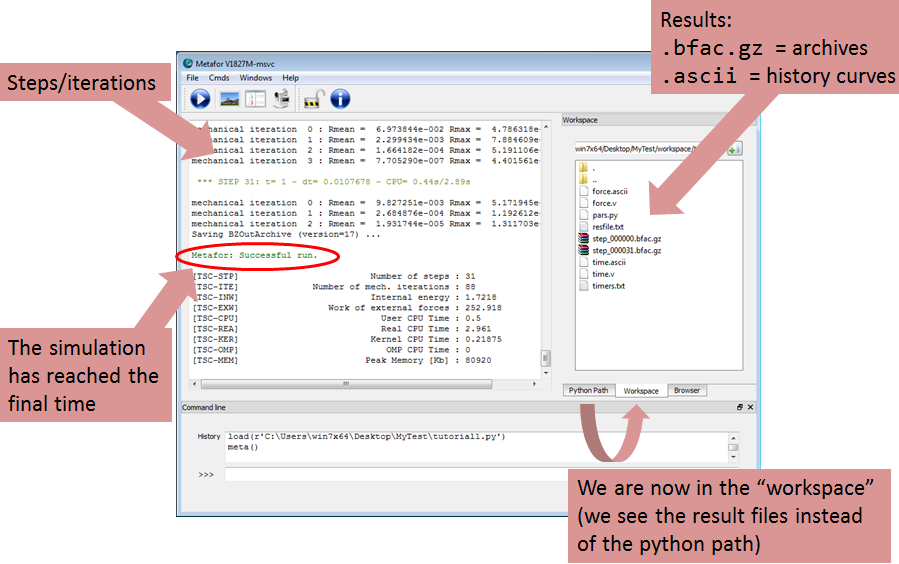Select the Workspace tab
This screenshot has width=899, height=564.
[641, 391]
